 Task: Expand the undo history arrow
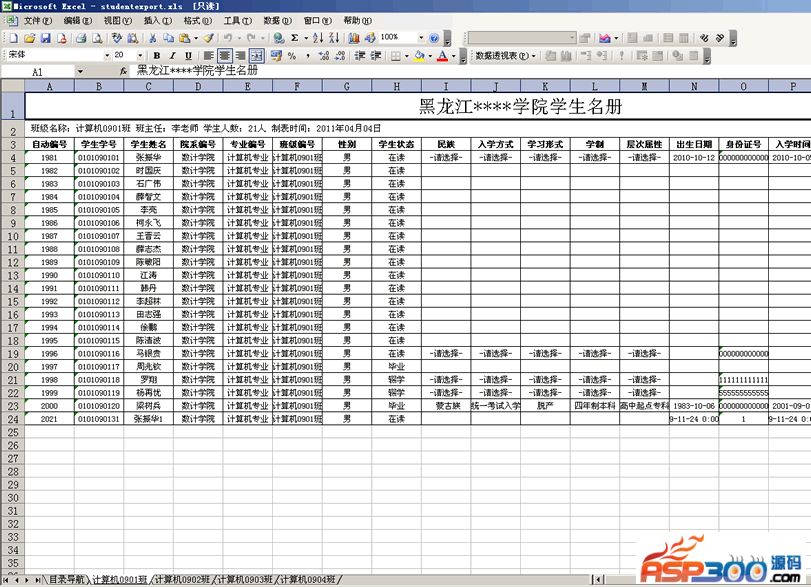[238, 38]
